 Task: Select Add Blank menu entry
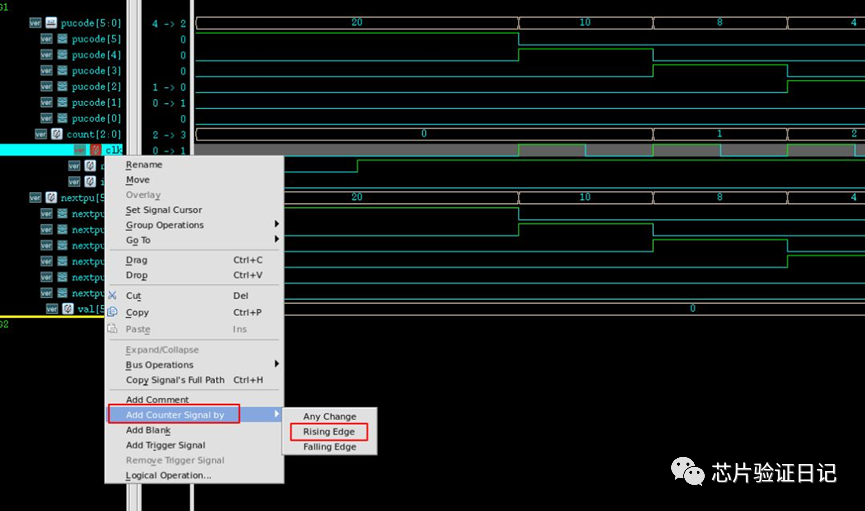tap(148, 430)
